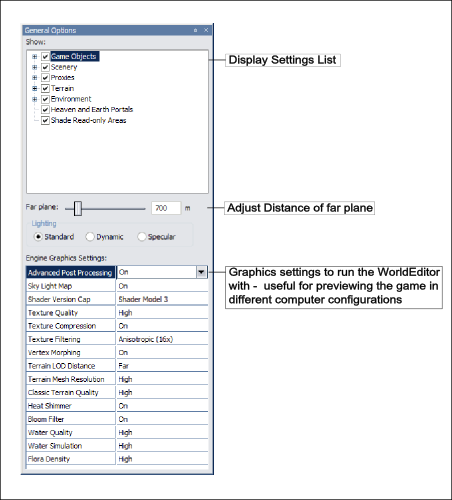Choose Specular lighting option
Viewport: 452px width, 500px height.
(x=142, y=237)
